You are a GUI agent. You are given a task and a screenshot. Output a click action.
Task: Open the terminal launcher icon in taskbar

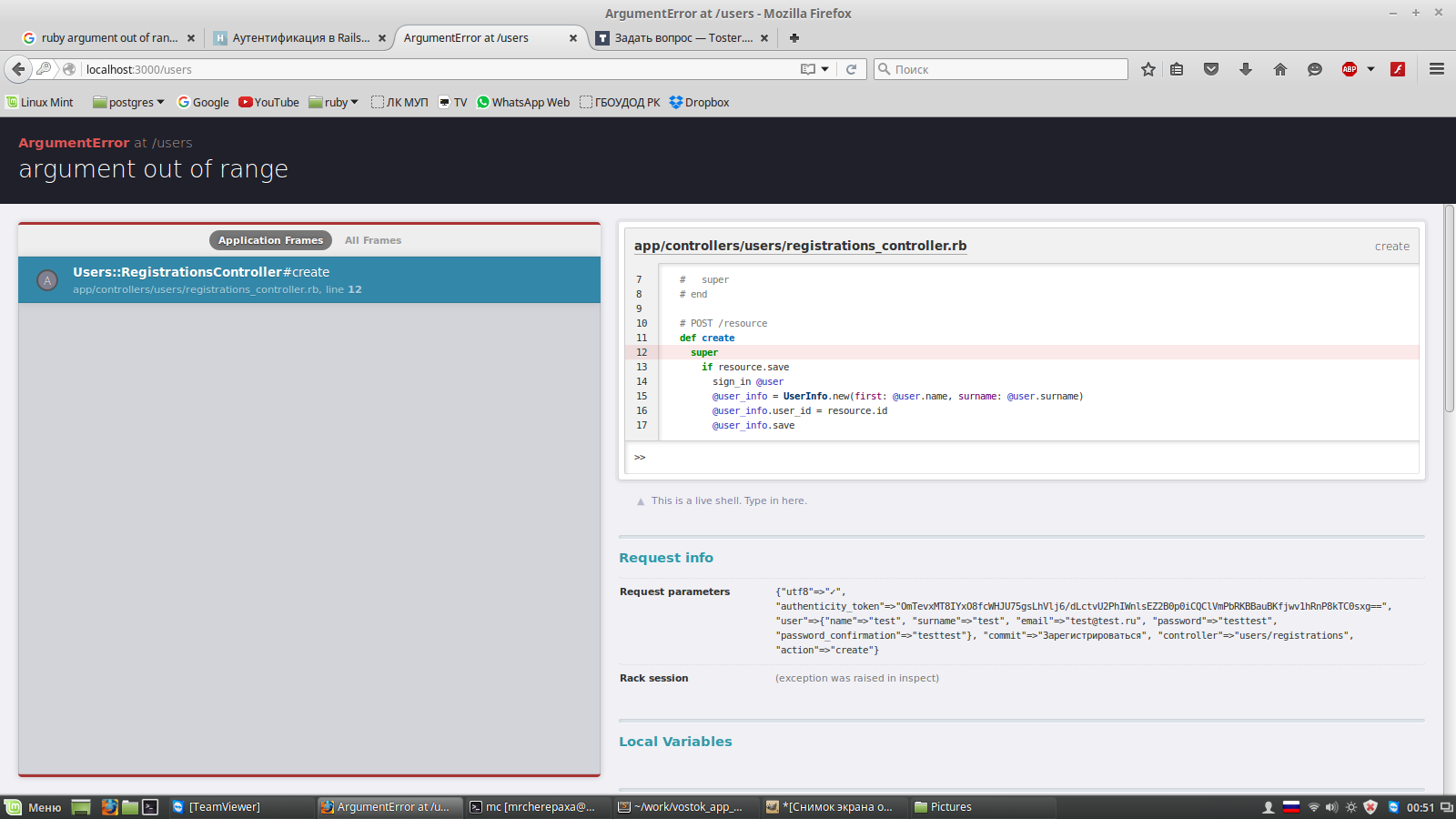151,807
